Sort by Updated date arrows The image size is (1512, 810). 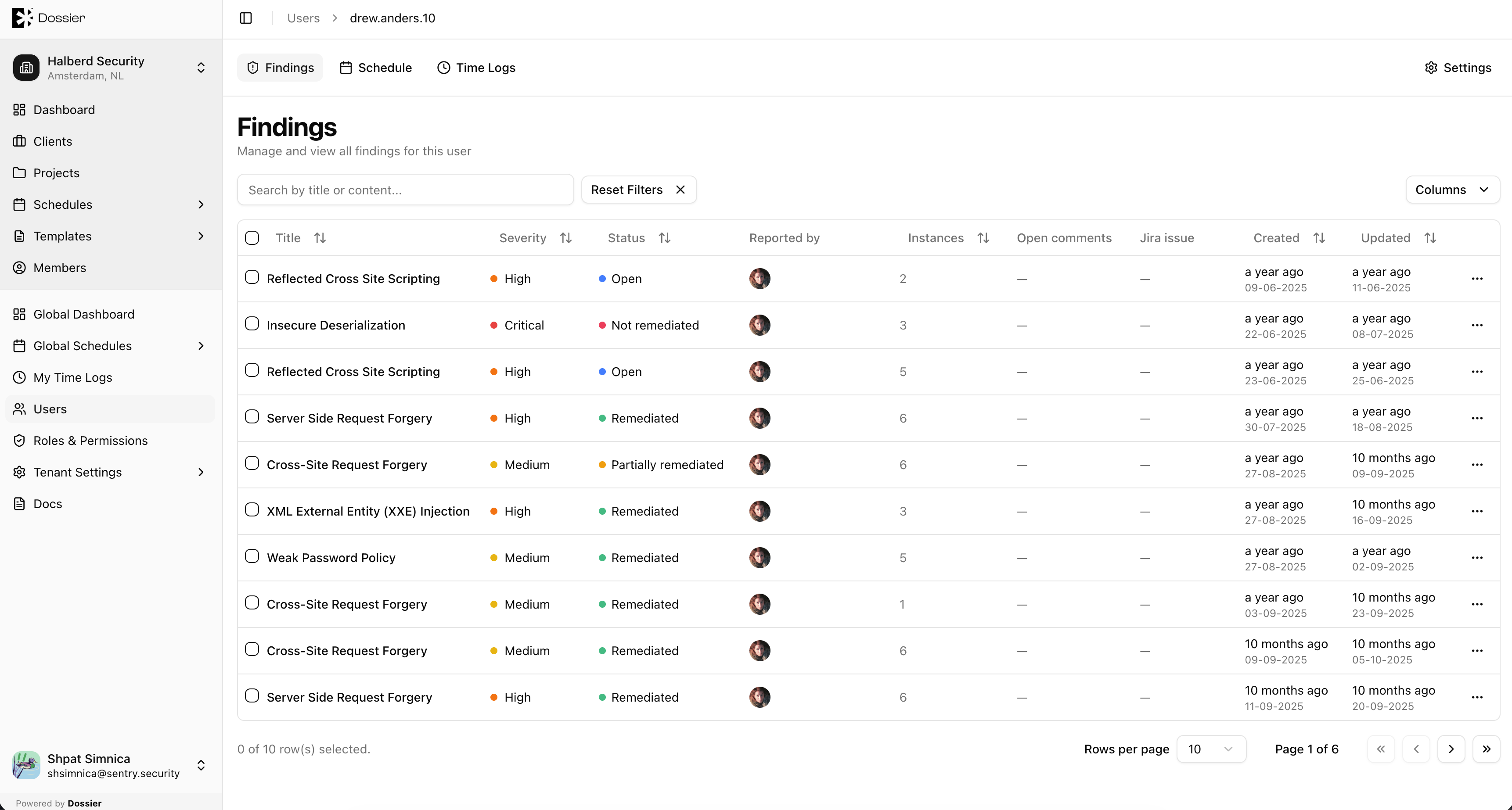1430,238
